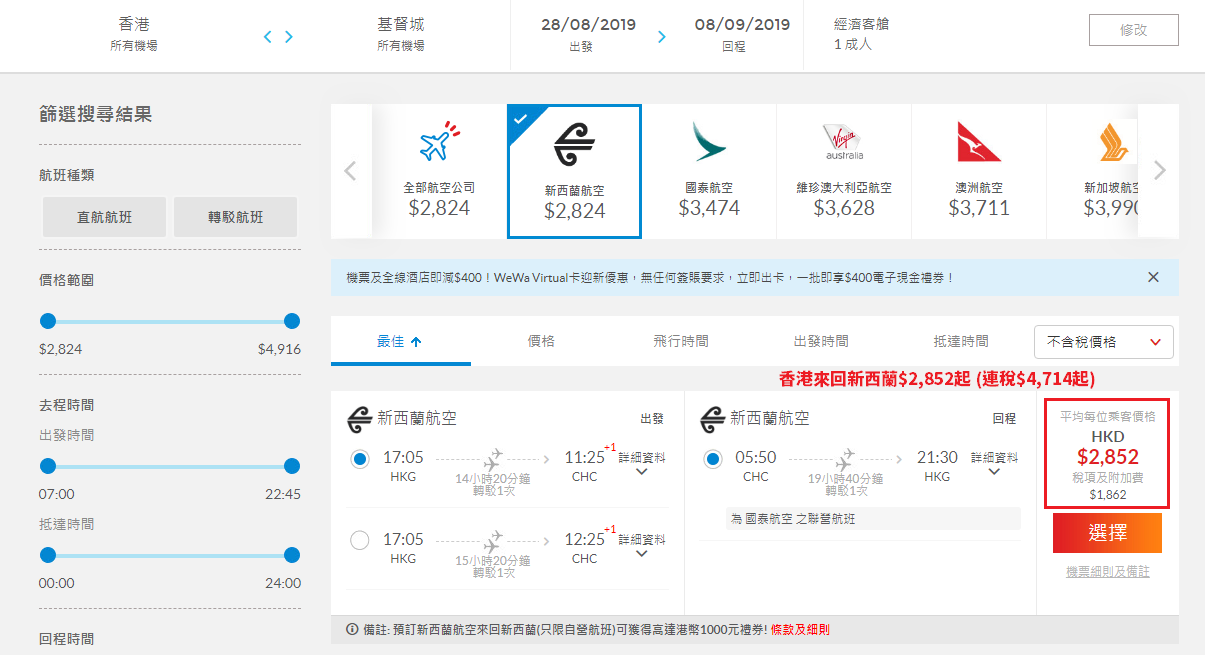Screen dimensions: 1205x655
Task: Click the Cathay codeshare note (為 國泰航空 之聯營航班)
Action: point(874,519)
